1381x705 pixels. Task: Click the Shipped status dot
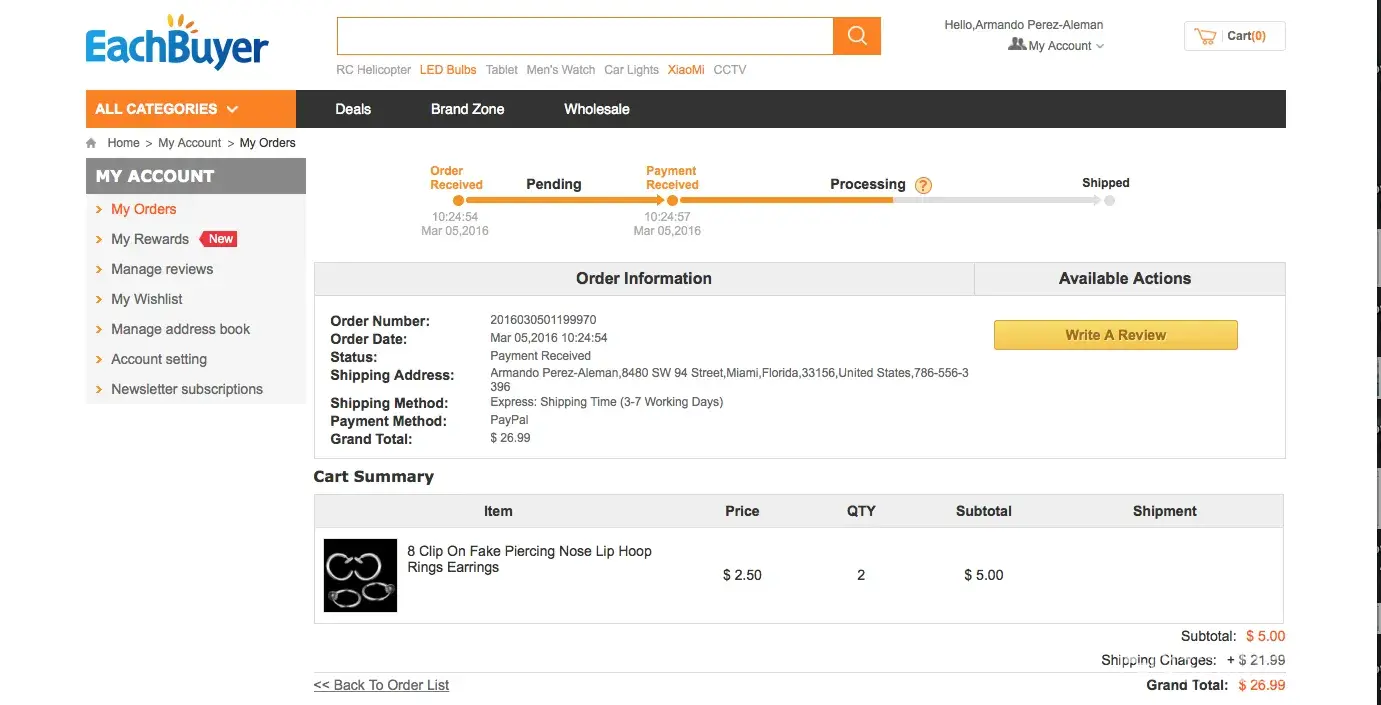click(1109, 201)
